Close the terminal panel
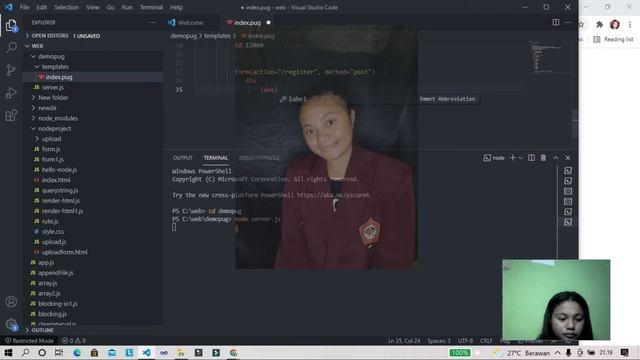The image size is (640, 360). coord(568,158)
